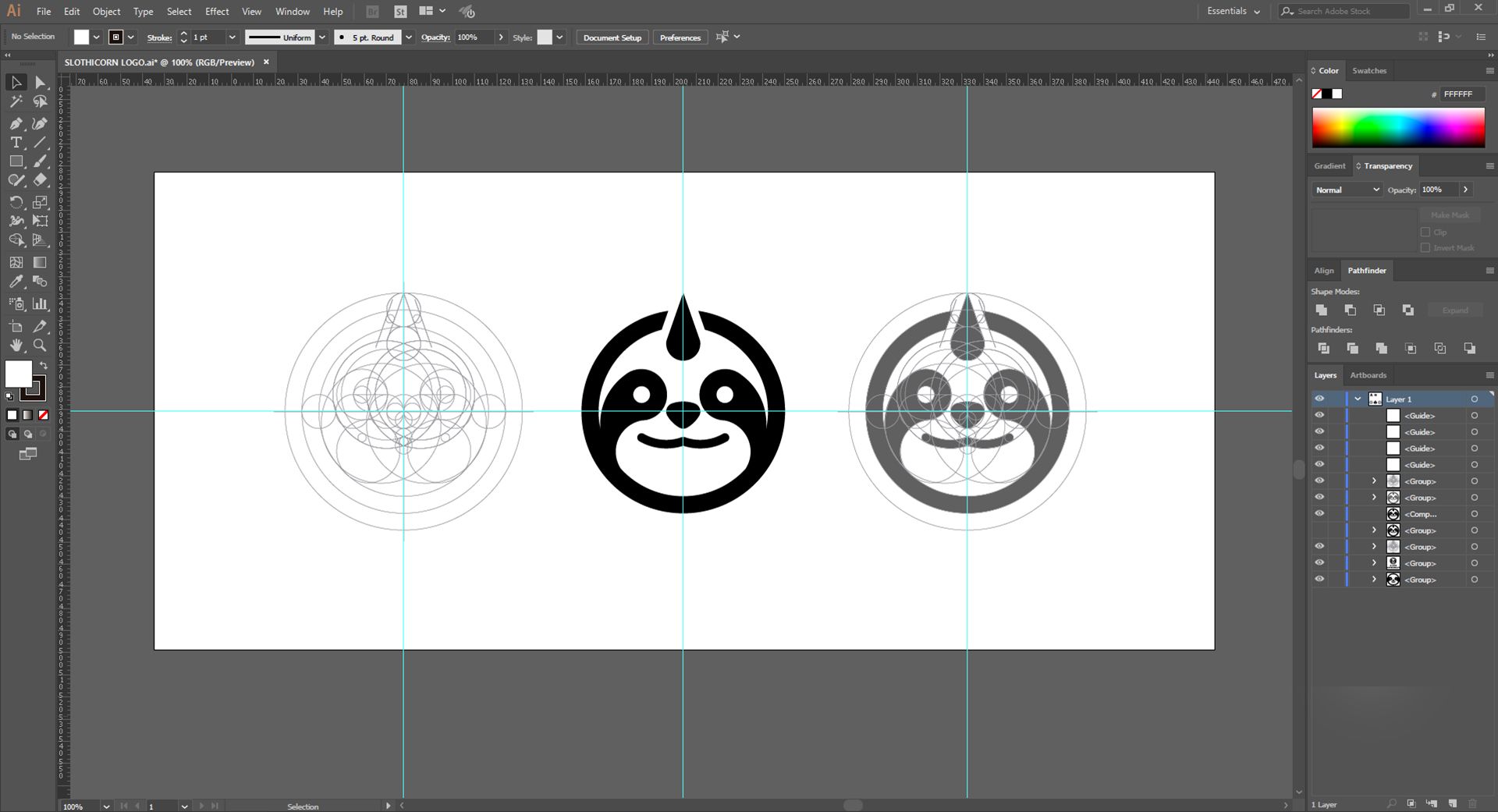Expand the last Group sublayer
Screen dimensions: 1498x812
click(1374, 579)
